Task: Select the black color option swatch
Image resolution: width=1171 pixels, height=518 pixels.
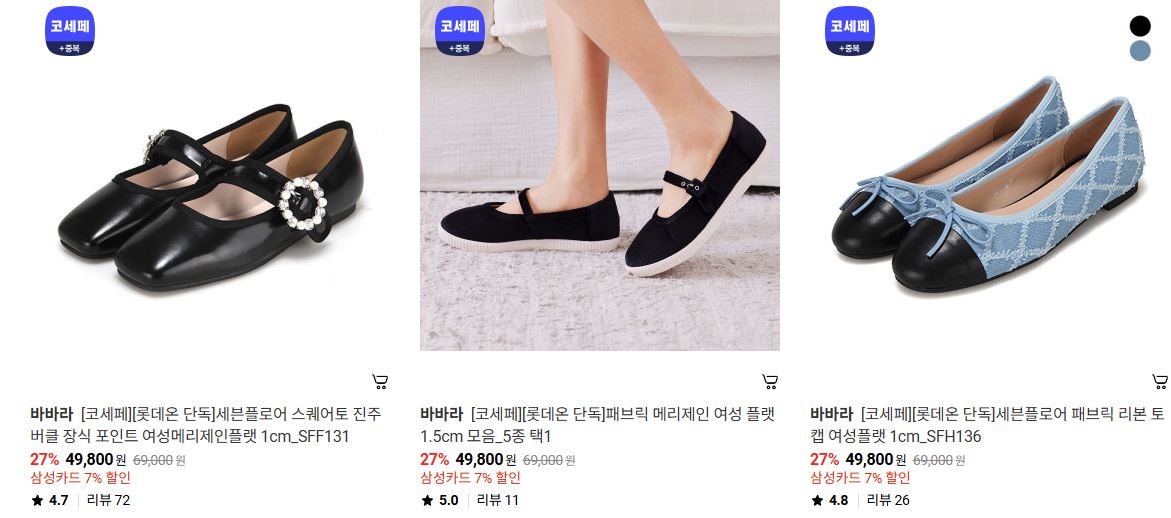Action: pos(1140,26)
